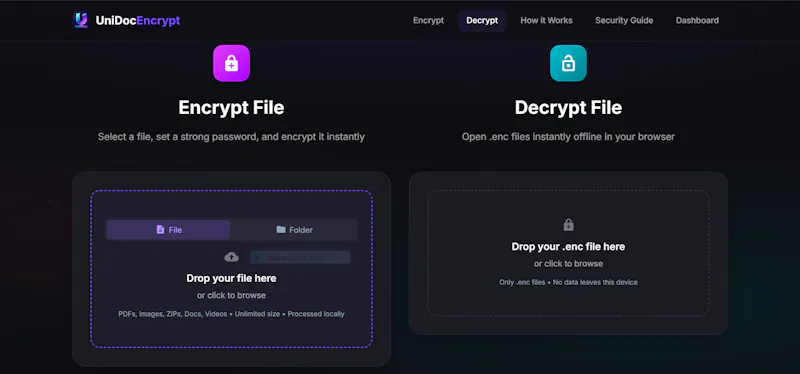The width and height of the screenshot is (800, 374).
Task: Click 'Drop your .enc file here' text
Action: pyautogui.click(x=568, y=246)
